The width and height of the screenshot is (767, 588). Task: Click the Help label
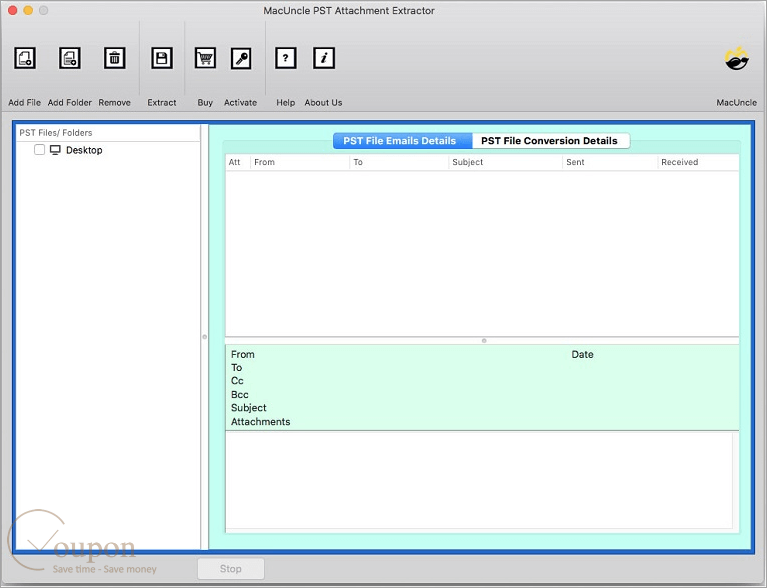pyautogui.click(x=286, y=103)
